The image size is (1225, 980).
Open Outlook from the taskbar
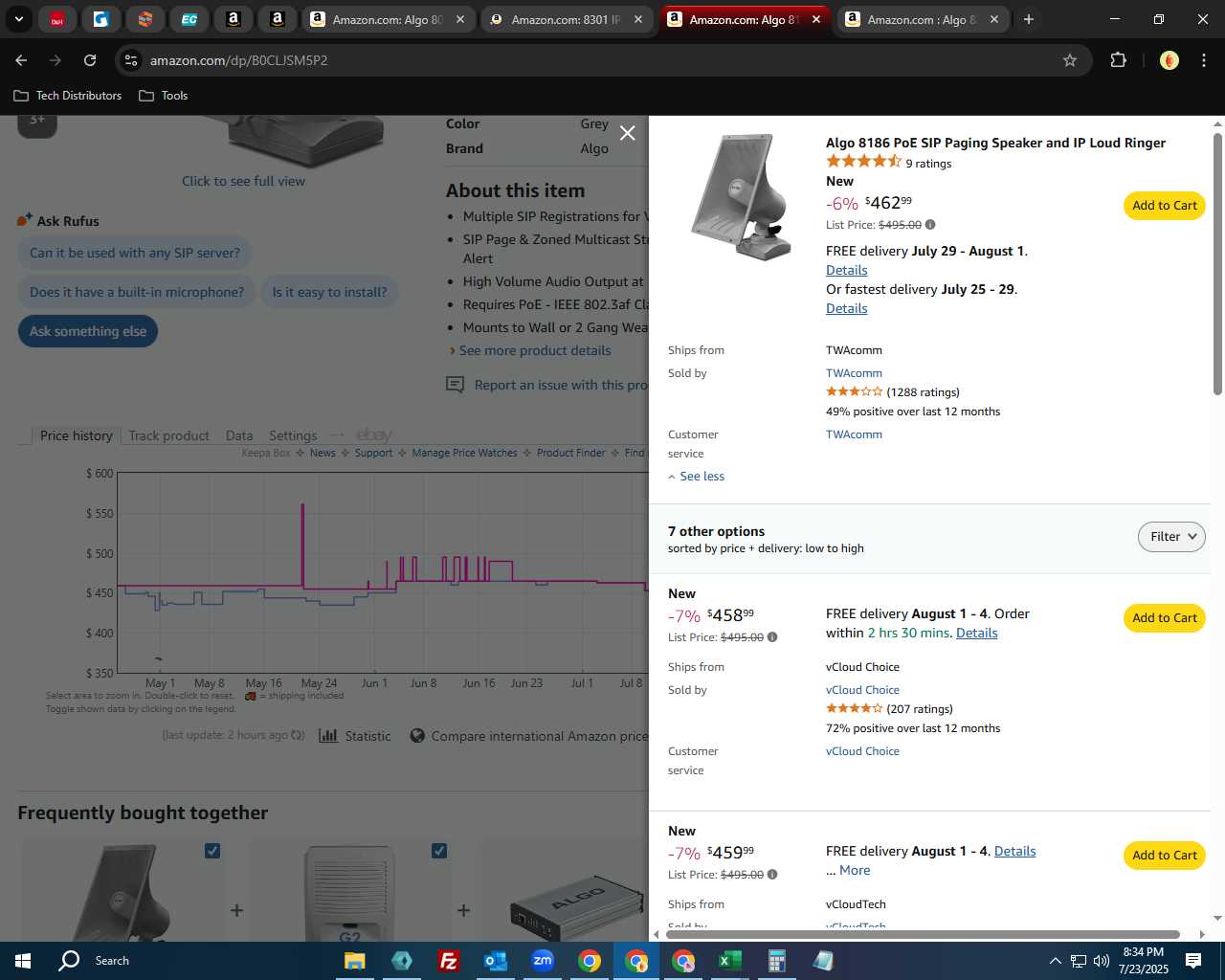tap(495, 961)
